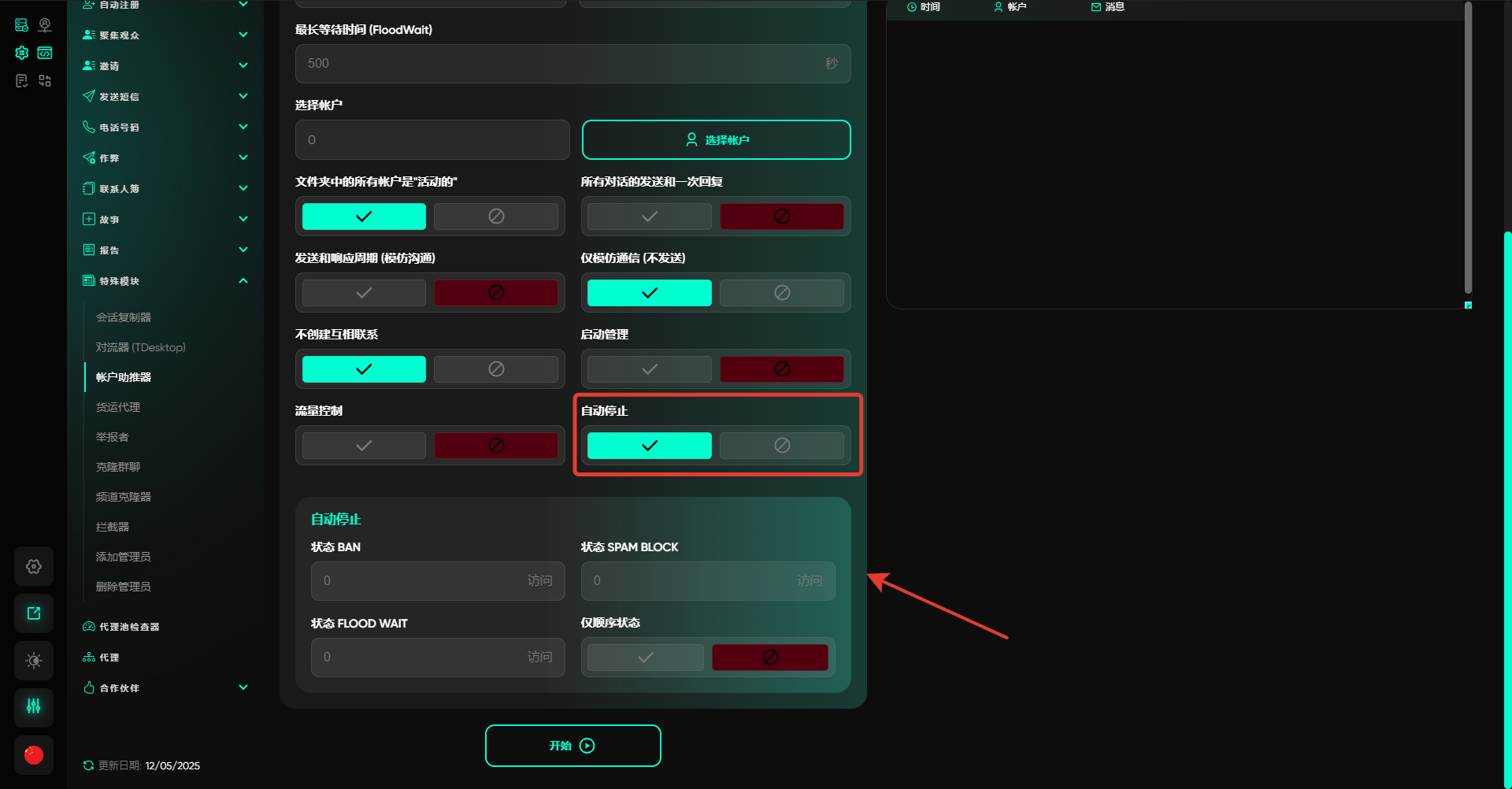Open 克隆群聊 in the sidebar submenu
The width and height of the screenshot is (1512, 789).
[x=118, y=467]
